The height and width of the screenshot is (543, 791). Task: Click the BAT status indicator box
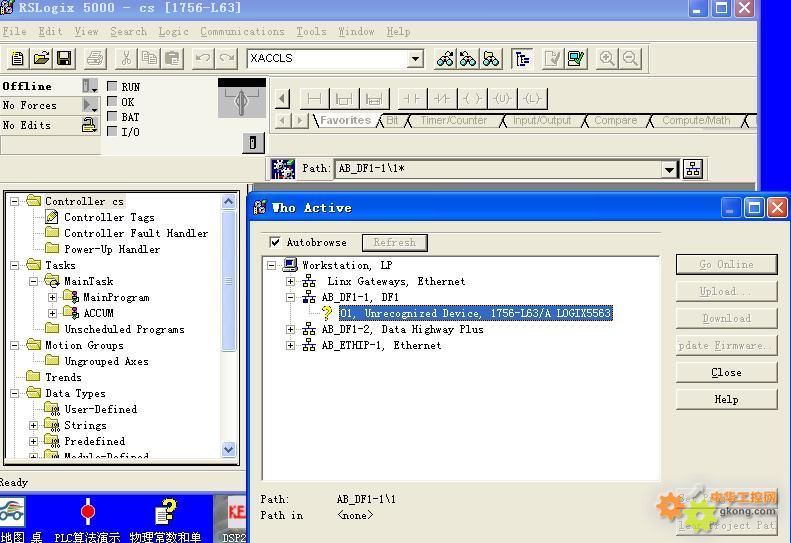click(x=112, y=117)
